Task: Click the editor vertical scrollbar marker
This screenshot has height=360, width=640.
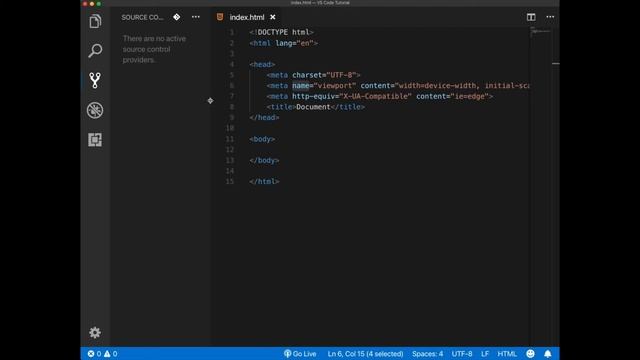Action: (x=556, y=64)
